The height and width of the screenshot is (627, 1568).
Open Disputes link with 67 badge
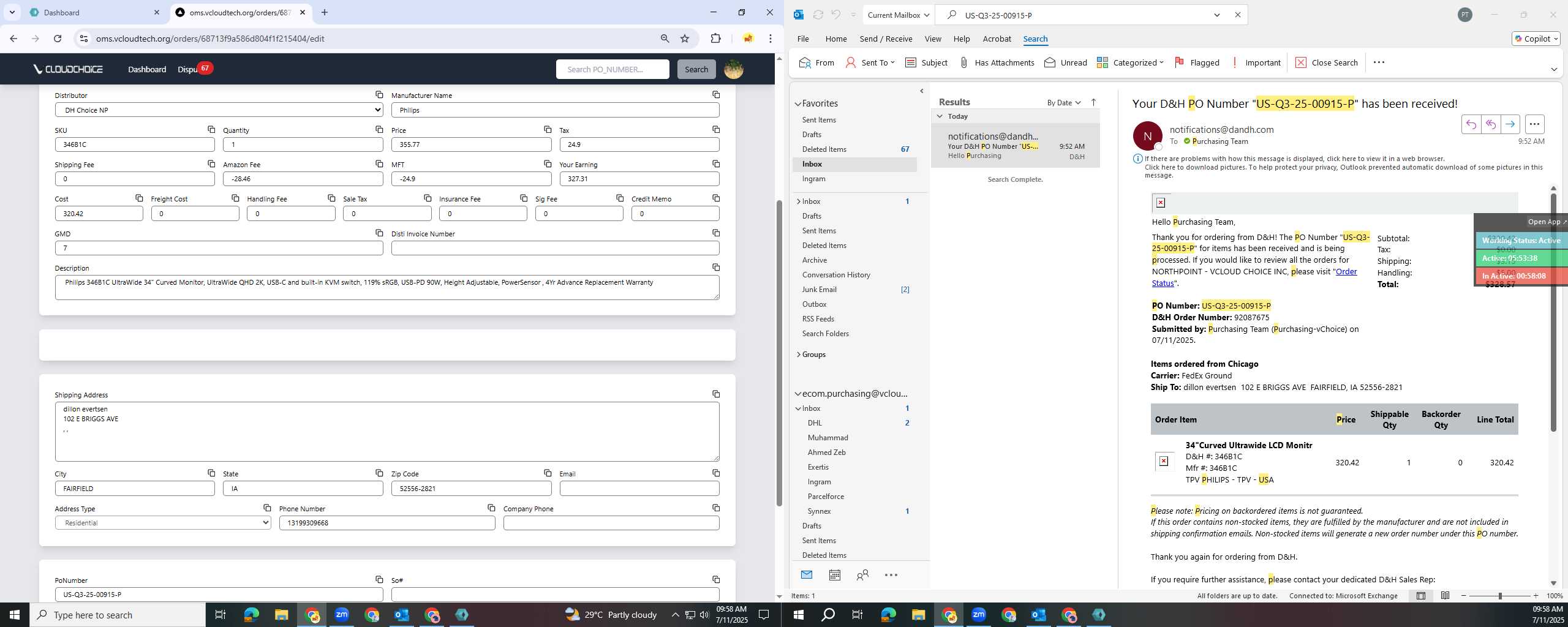pos(194,69)
